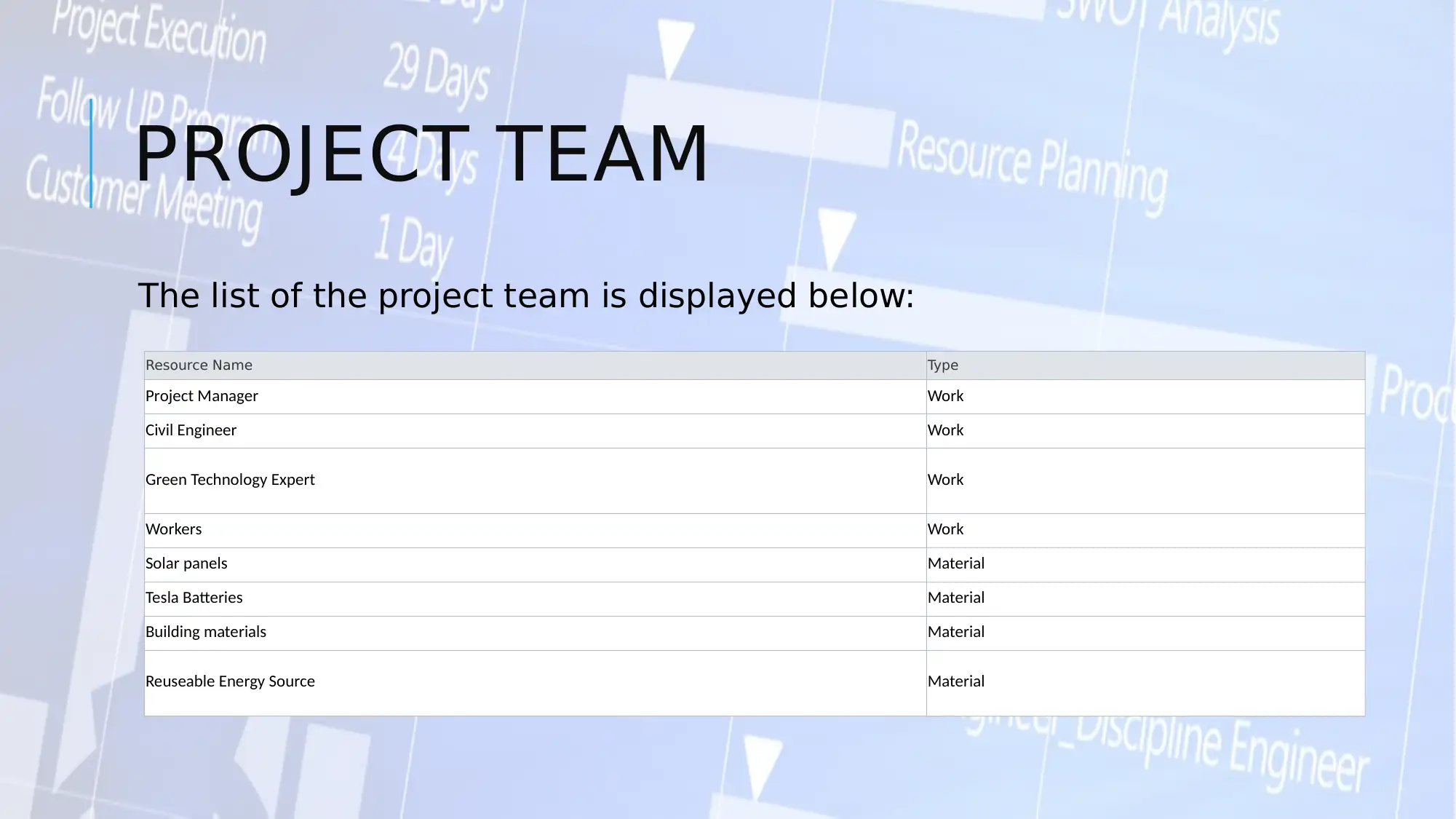Click the 'Civil Engineer' table cell
This screenshot has height=819, width=1456.
tap(536, 431)
